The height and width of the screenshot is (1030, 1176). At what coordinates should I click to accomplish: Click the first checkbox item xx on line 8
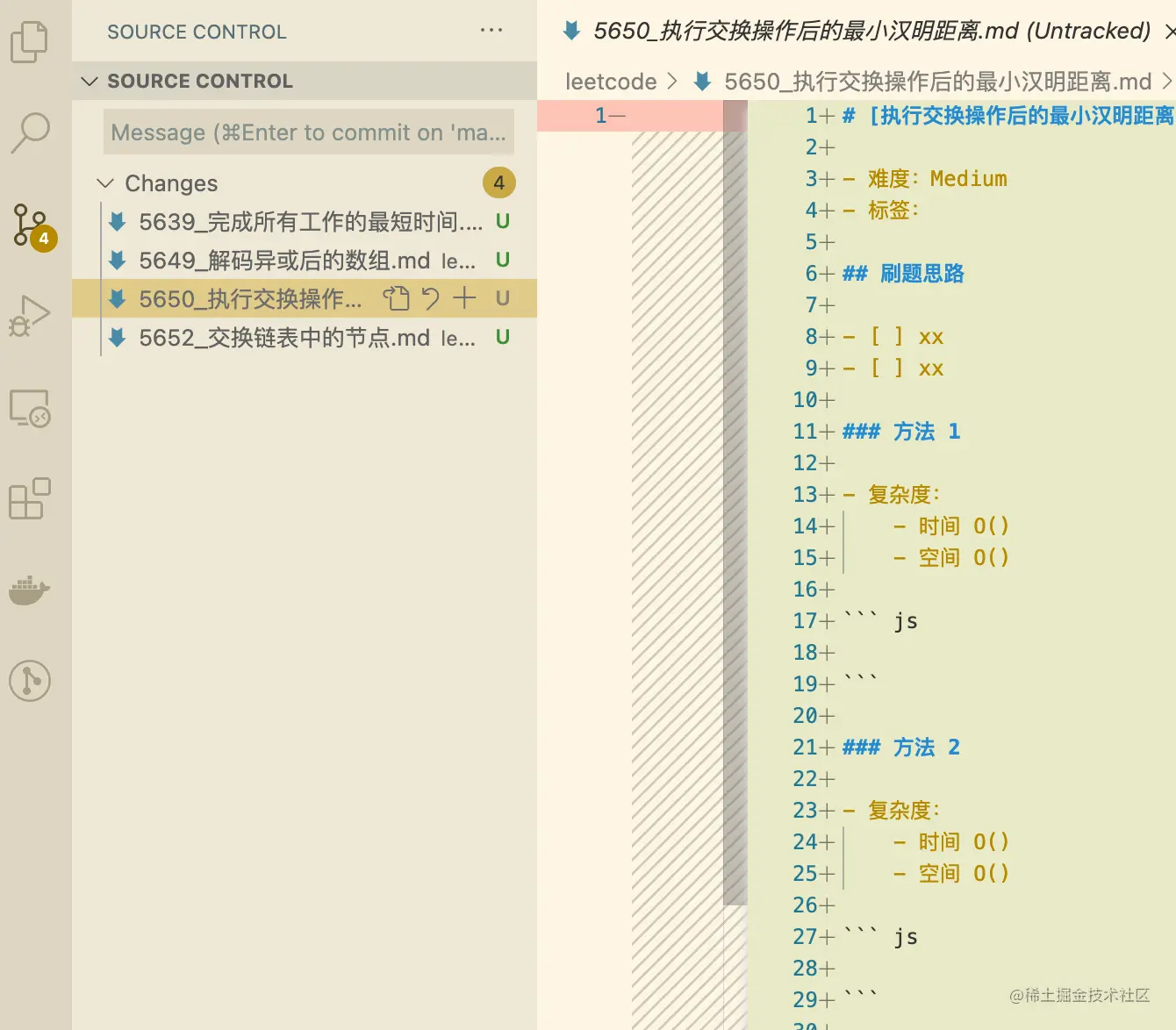[893, 337]
